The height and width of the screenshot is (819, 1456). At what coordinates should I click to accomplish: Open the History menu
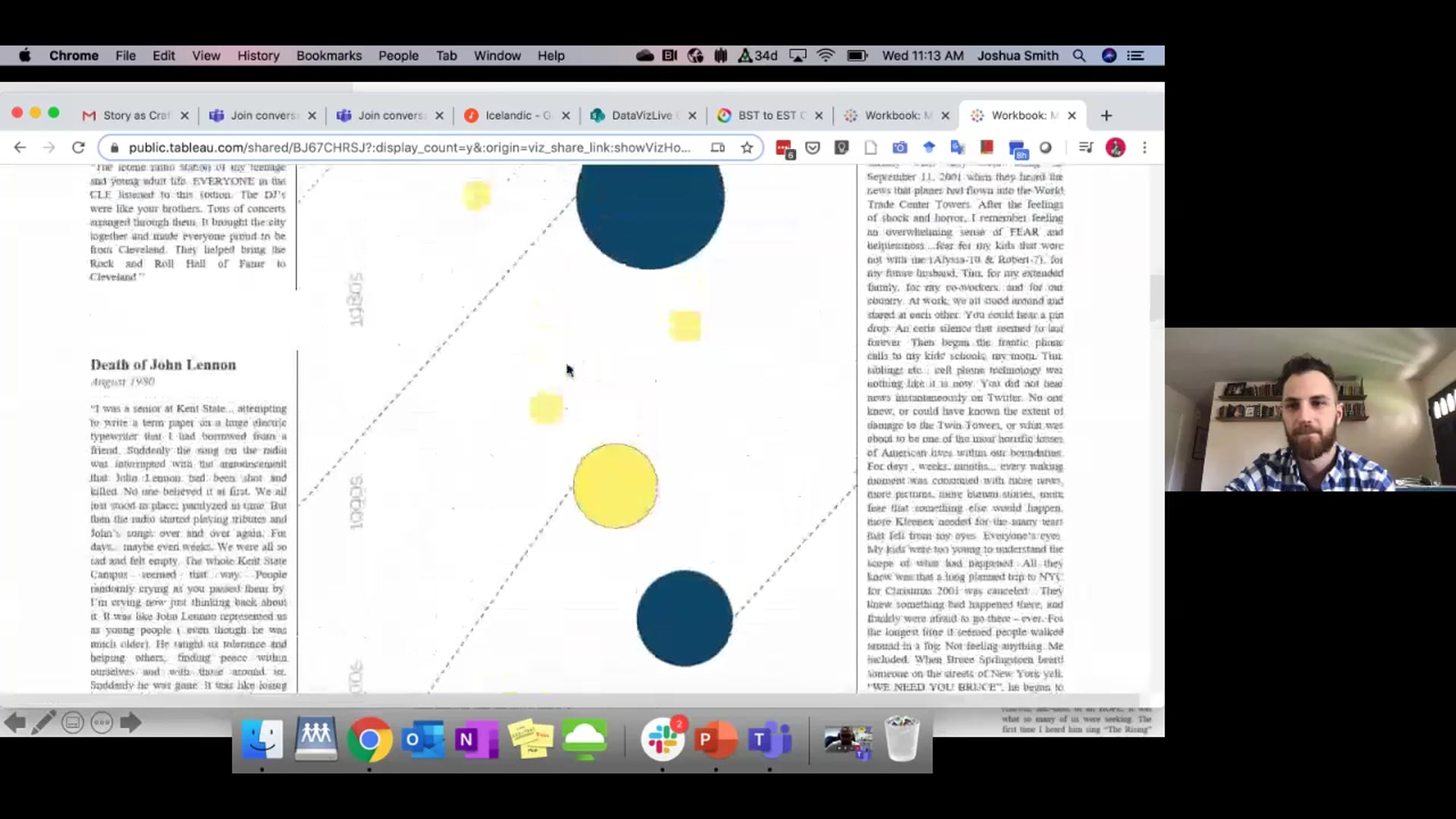click(x=258, y=55)
